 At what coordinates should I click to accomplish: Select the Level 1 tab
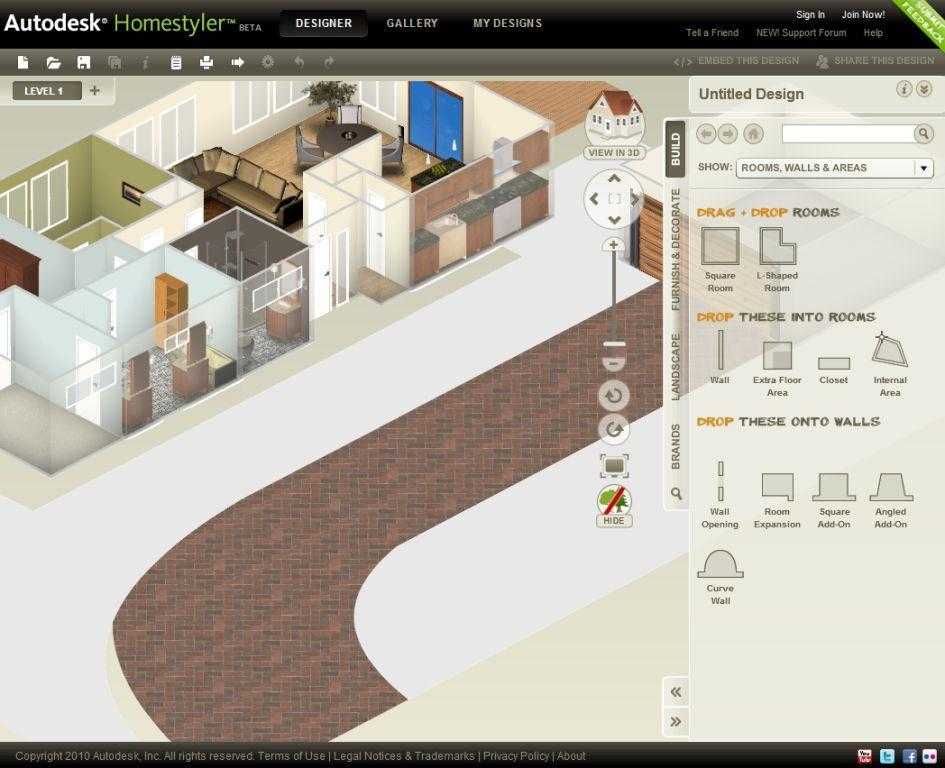pyautogui.click(x=47, y=91)
